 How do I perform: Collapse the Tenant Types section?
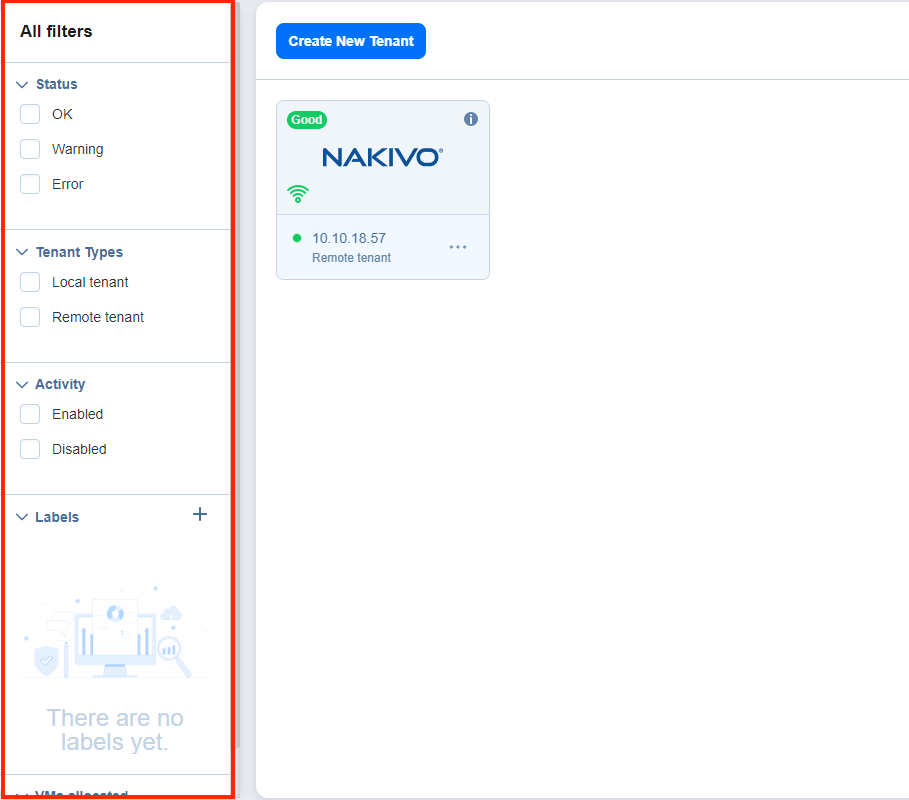pyautogui.click(x=22, y=253)
